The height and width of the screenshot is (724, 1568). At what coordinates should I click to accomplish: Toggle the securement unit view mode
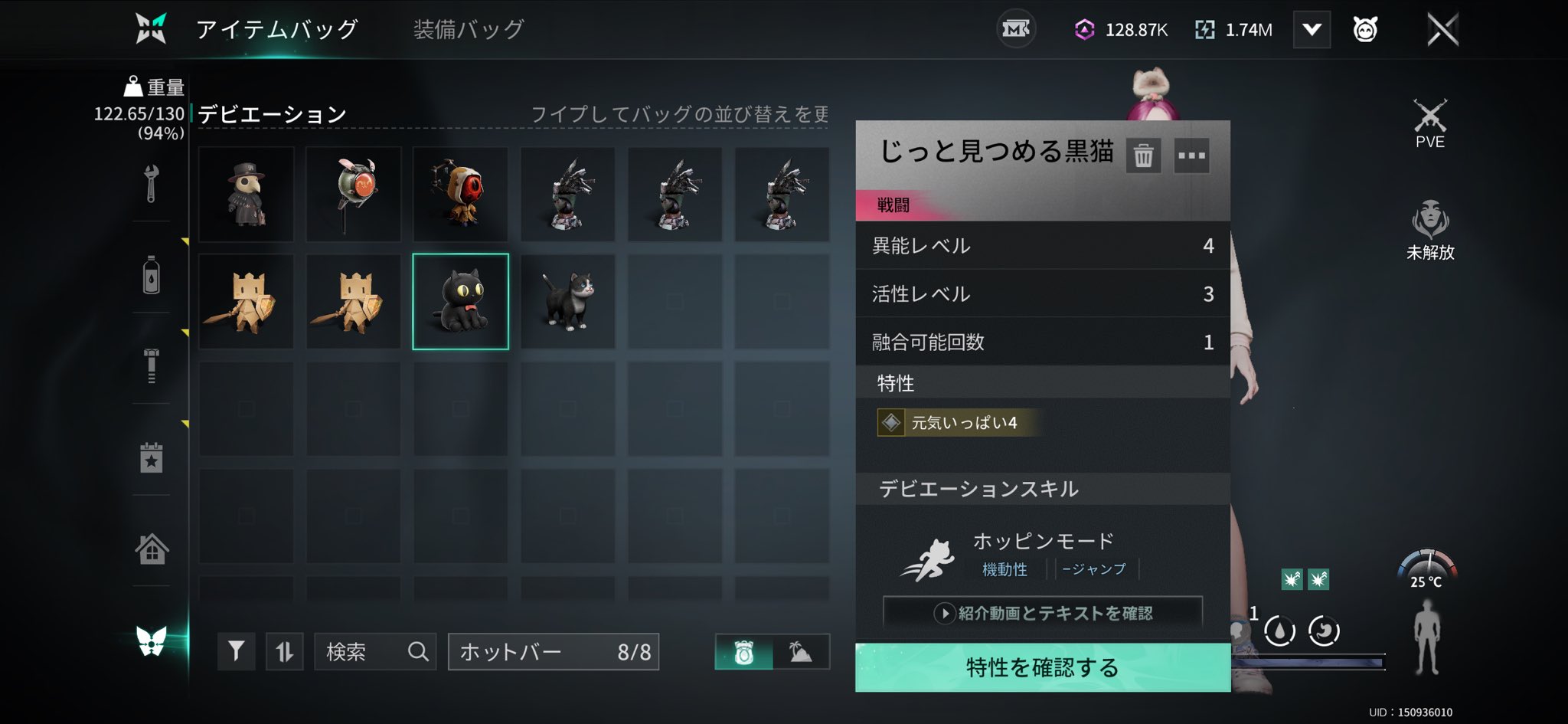pos(744,652)
